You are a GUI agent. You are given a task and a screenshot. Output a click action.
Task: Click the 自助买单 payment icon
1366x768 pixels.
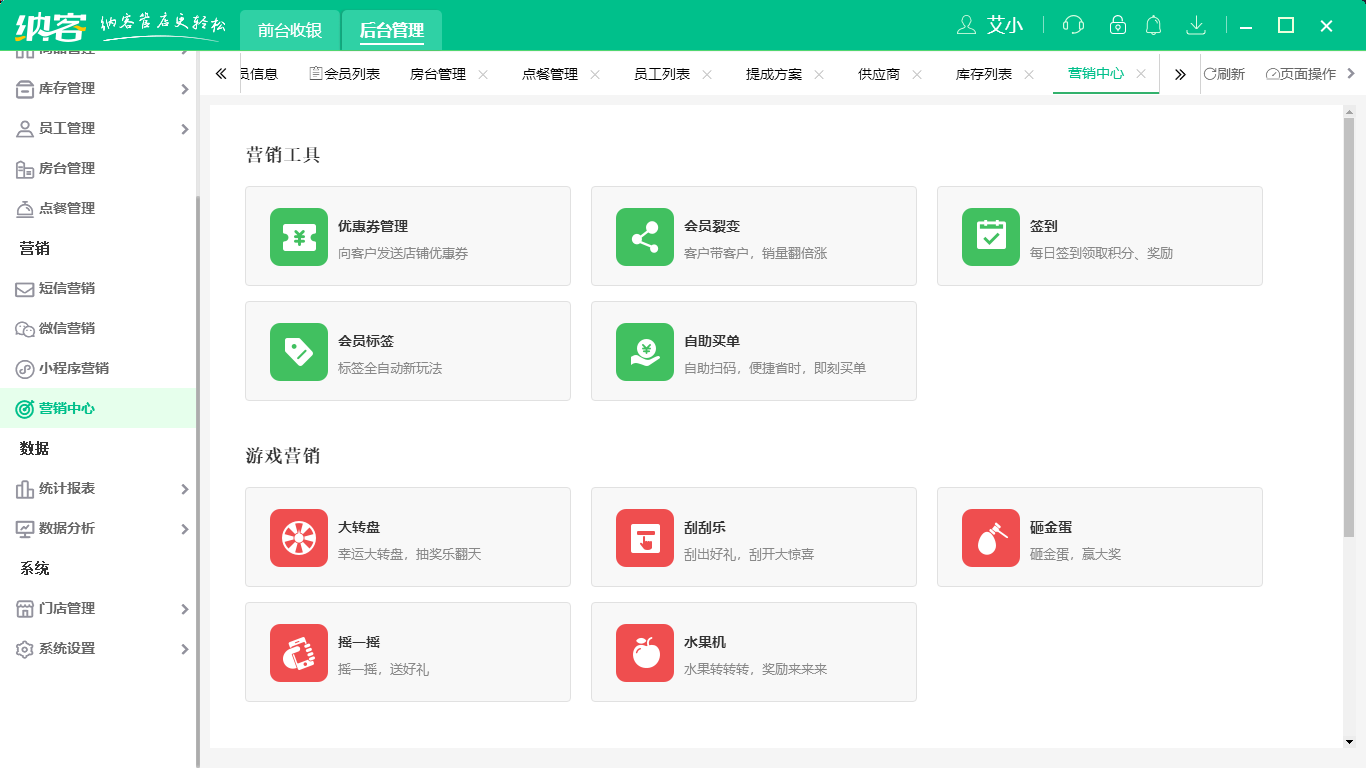pos(644,351)
